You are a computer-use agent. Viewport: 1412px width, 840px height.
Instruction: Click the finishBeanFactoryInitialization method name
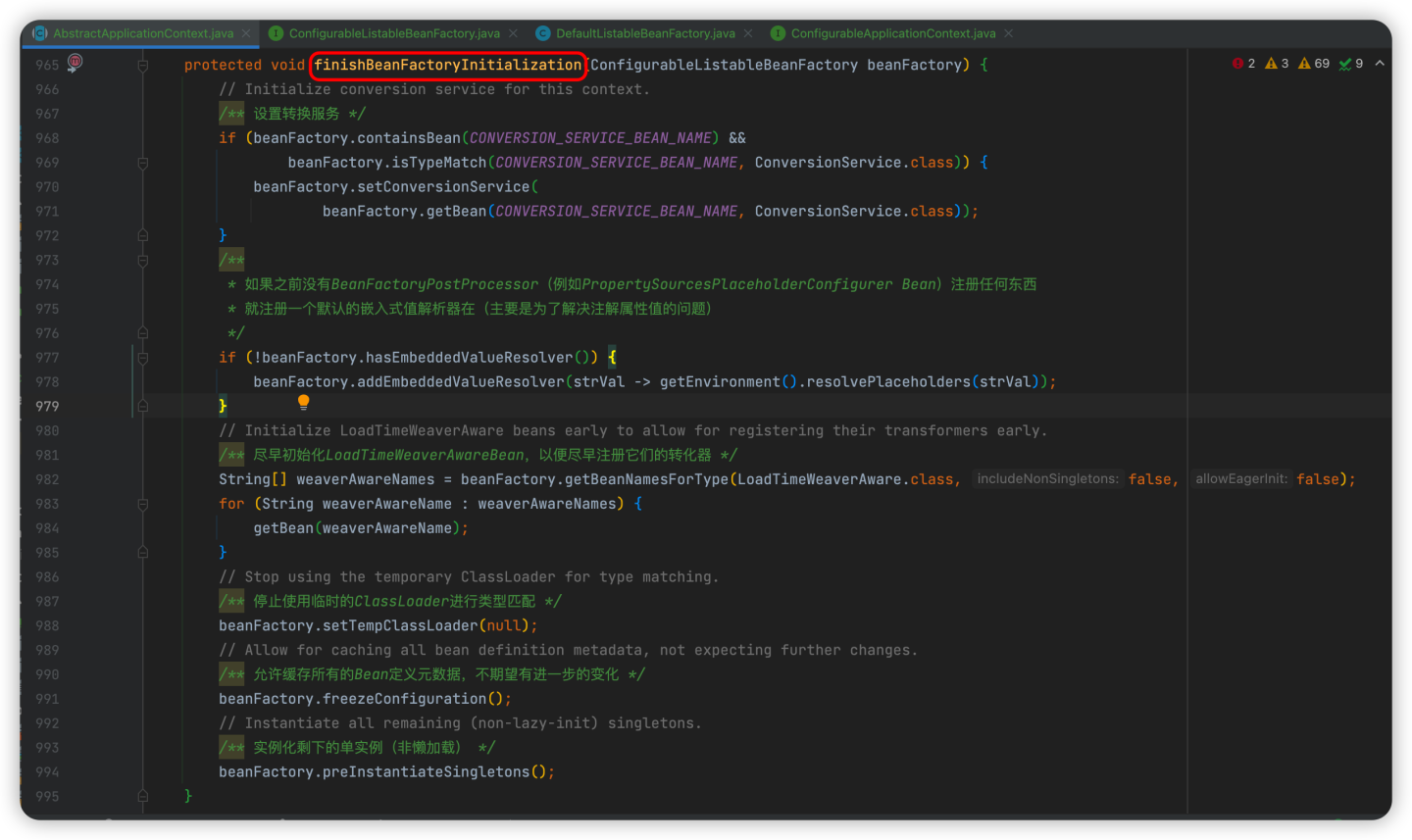click(448, 65)
